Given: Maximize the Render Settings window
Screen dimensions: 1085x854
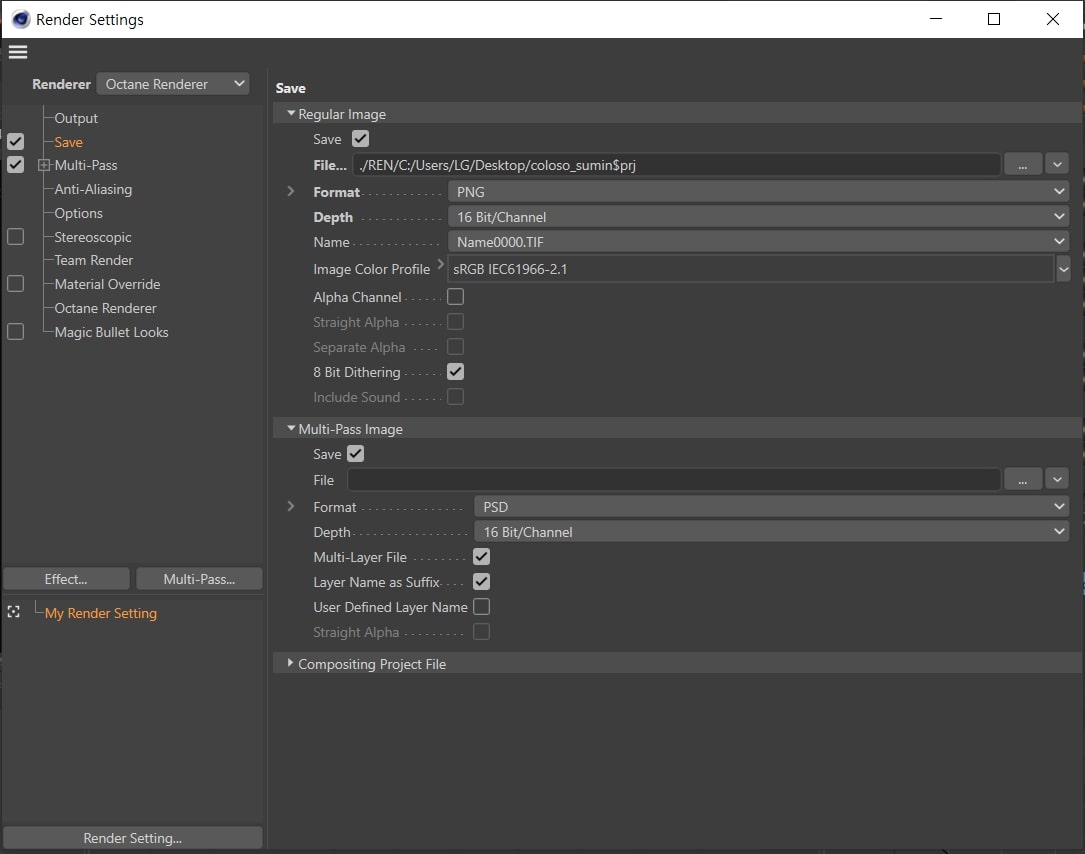Looking at the screenshot, I should coord(994,19).
